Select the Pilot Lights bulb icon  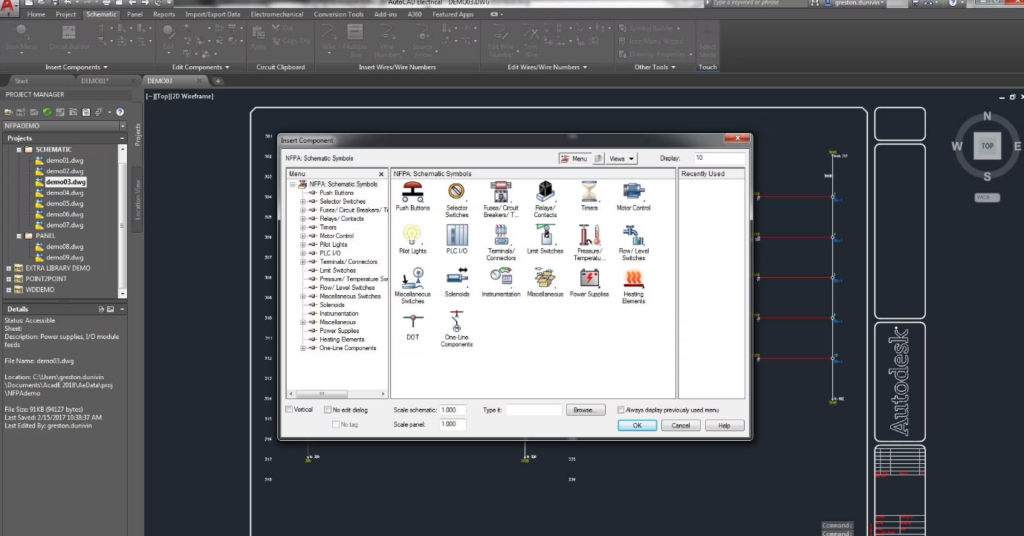click(412, 236)
